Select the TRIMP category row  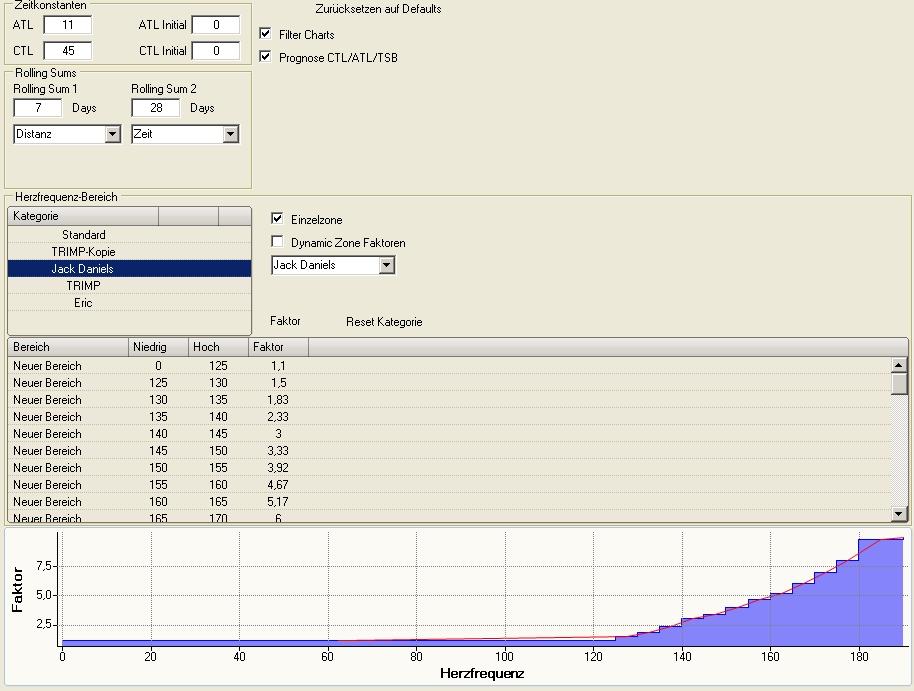click(129, 286)
